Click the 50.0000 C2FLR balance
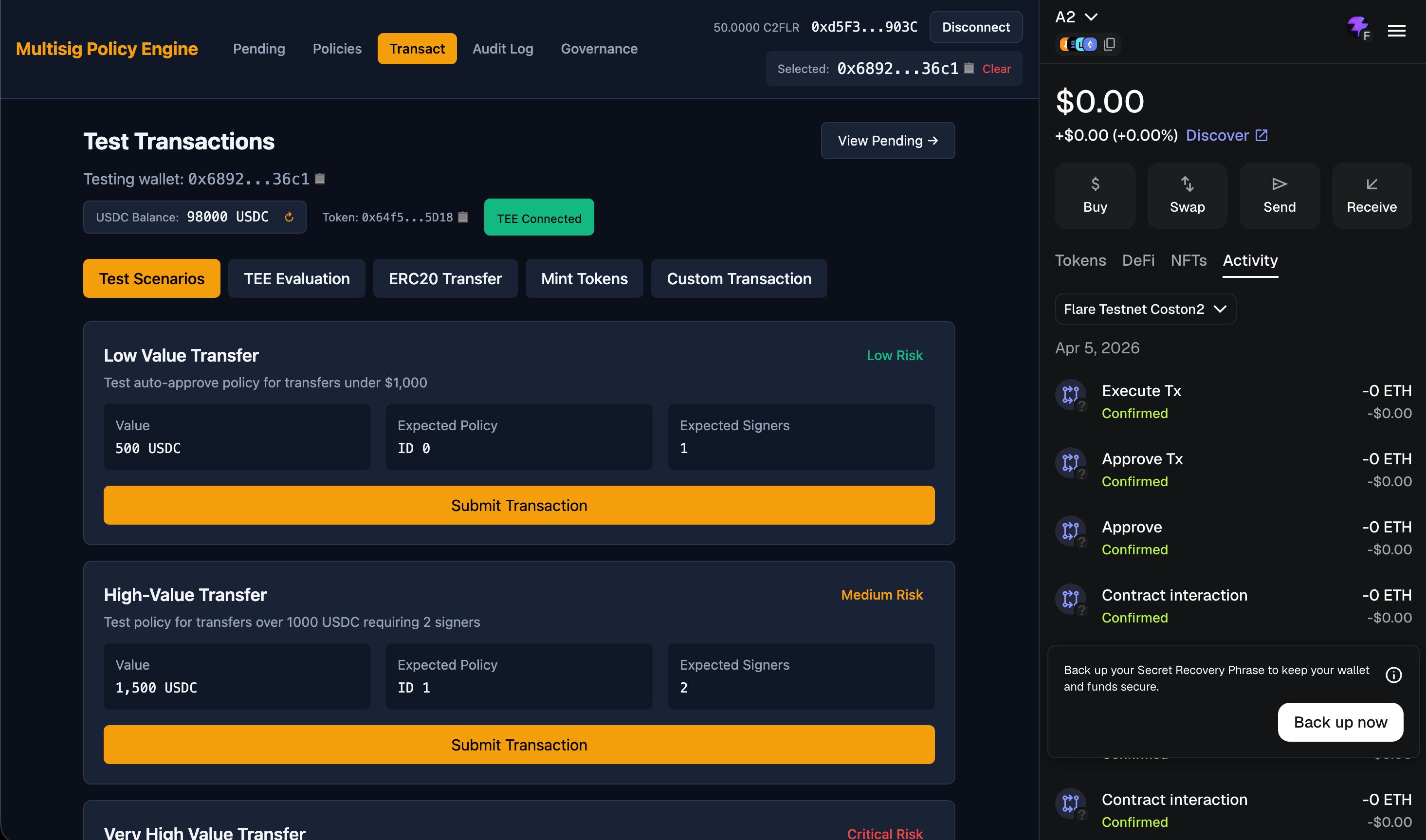This screenshot has width=1426, height=840. pos(756,27)
